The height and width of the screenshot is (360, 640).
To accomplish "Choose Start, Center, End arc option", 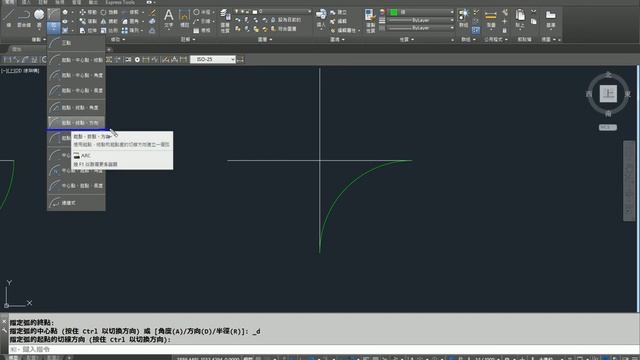I will (x=76, y=60).
